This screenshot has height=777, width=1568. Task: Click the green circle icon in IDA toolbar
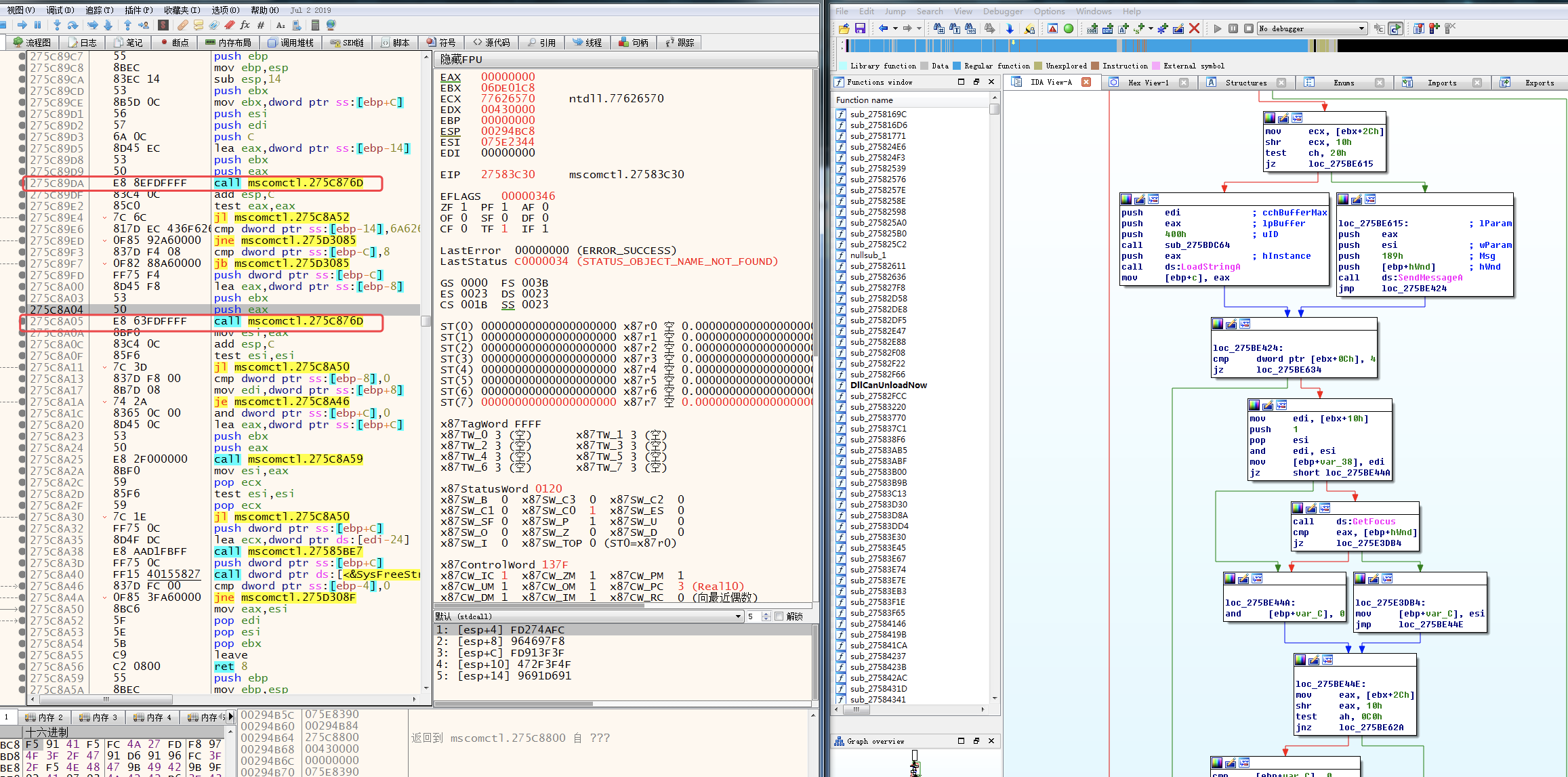1069,28
